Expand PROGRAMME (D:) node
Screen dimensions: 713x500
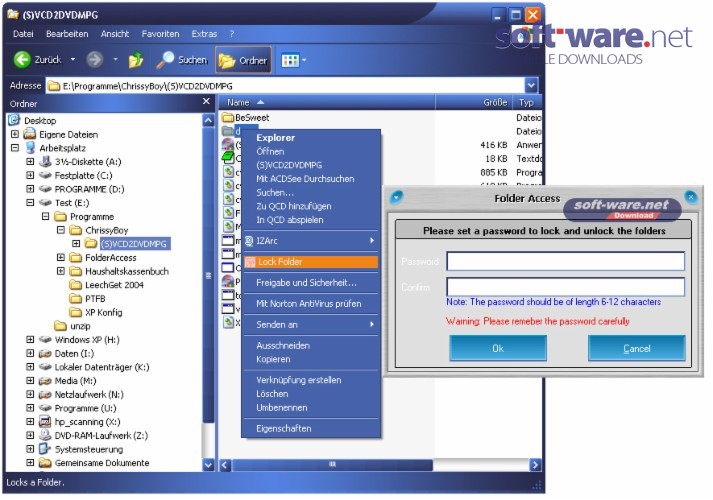coord(30,189)
